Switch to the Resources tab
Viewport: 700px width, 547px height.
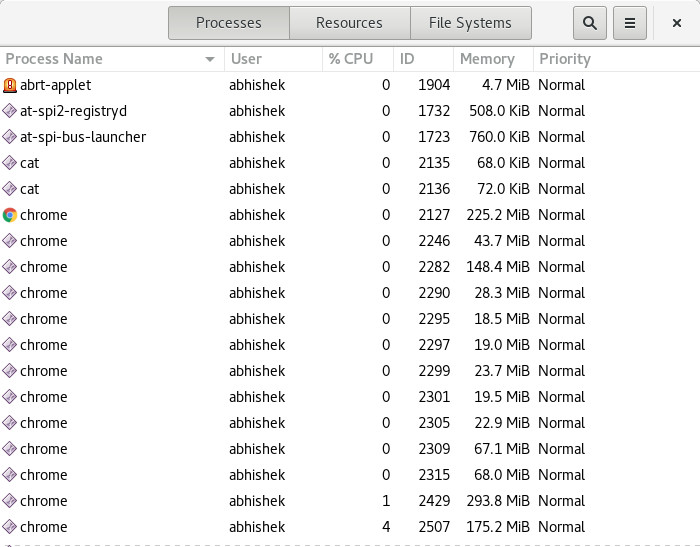[349, 23]
